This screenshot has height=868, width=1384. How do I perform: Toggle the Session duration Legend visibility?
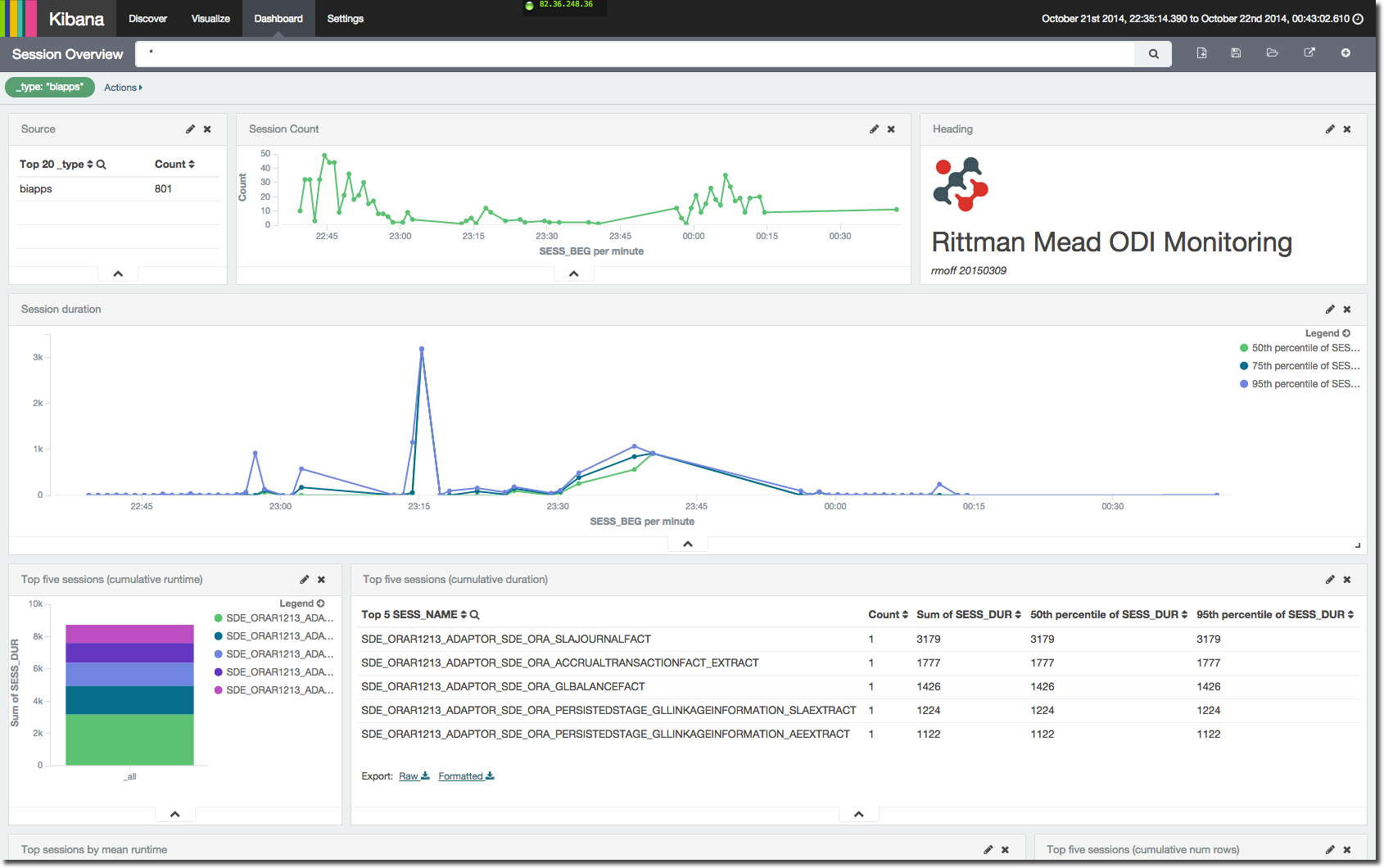pos(1327,333)
